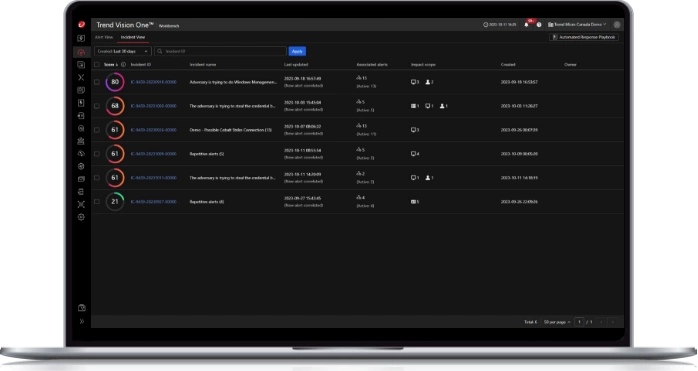Click the X-shaped icon in left sidebar
The width and height of the screenshot is (698, 371).
pos(81,77)
